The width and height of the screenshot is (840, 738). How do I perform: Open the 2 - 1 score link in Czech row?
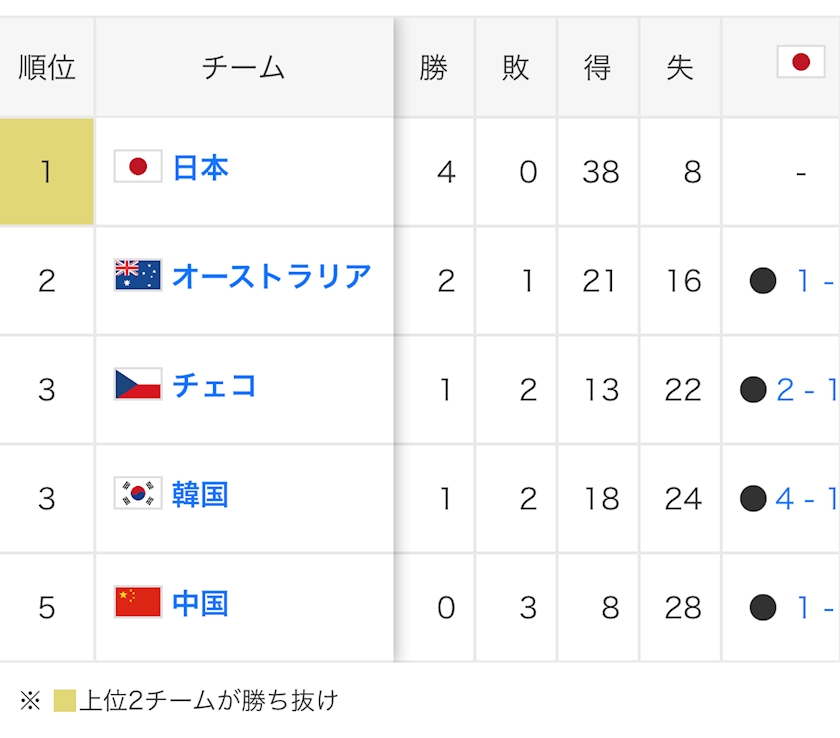[807, 390]
